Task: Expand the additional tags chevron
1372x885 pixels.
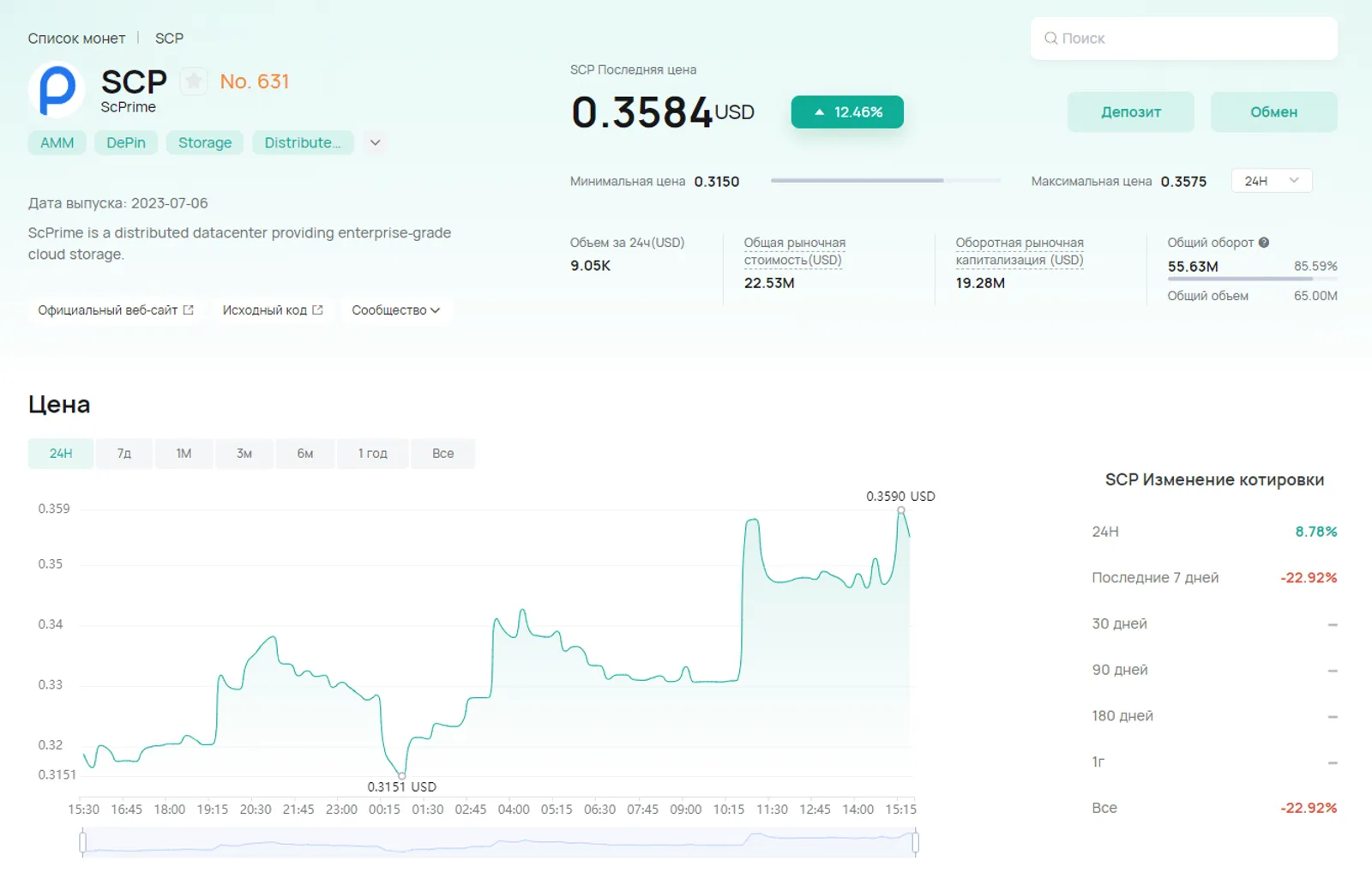Action: point(375,142)
